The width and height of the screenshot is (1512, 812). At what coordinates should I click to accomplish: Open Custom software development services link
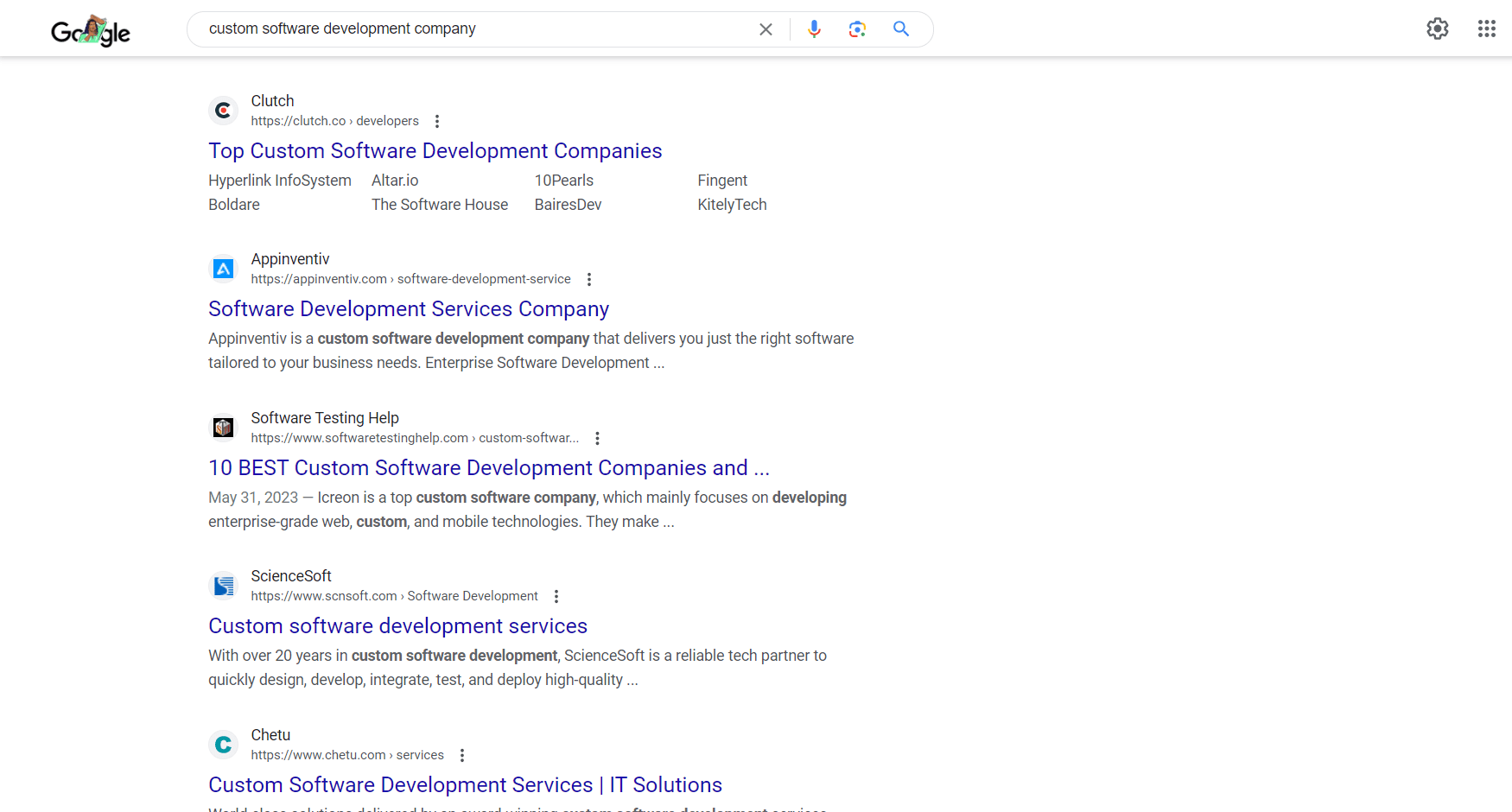pos(397,625)
